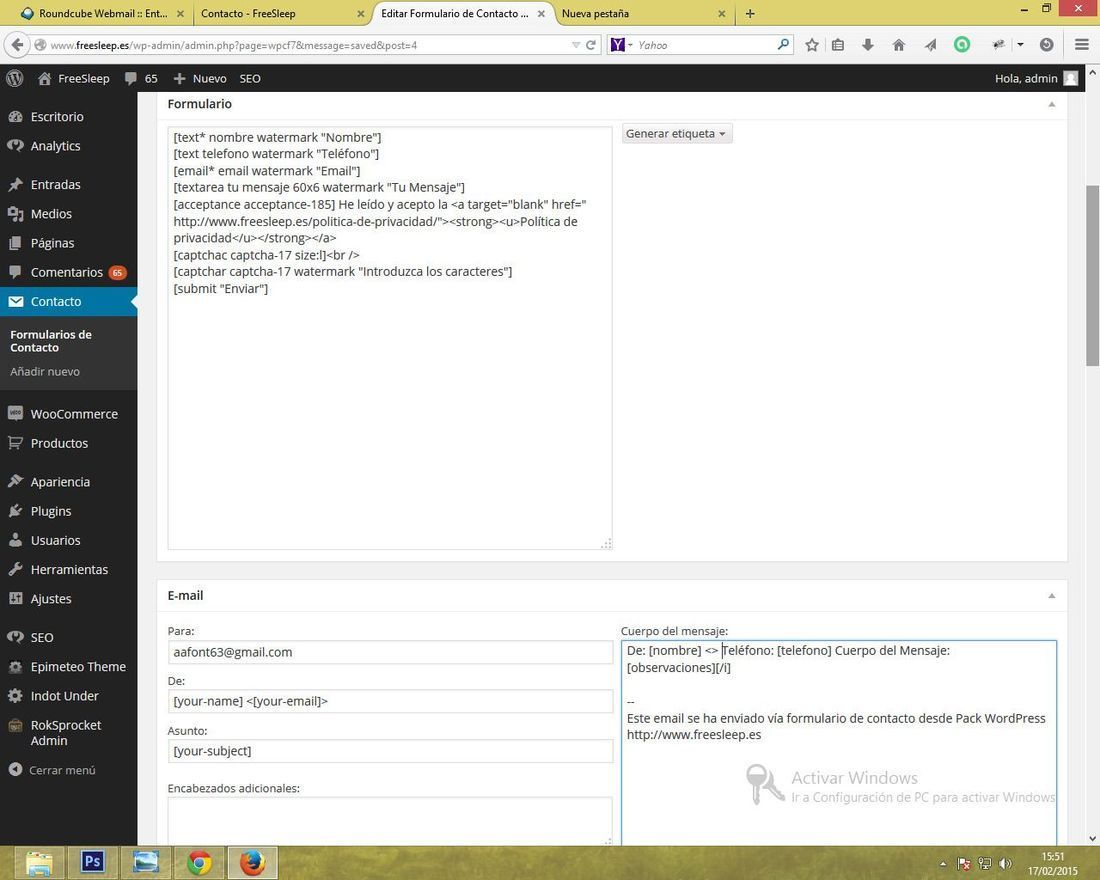
Task: Click the green circle extension icon
Action: [x=962, y=45]
